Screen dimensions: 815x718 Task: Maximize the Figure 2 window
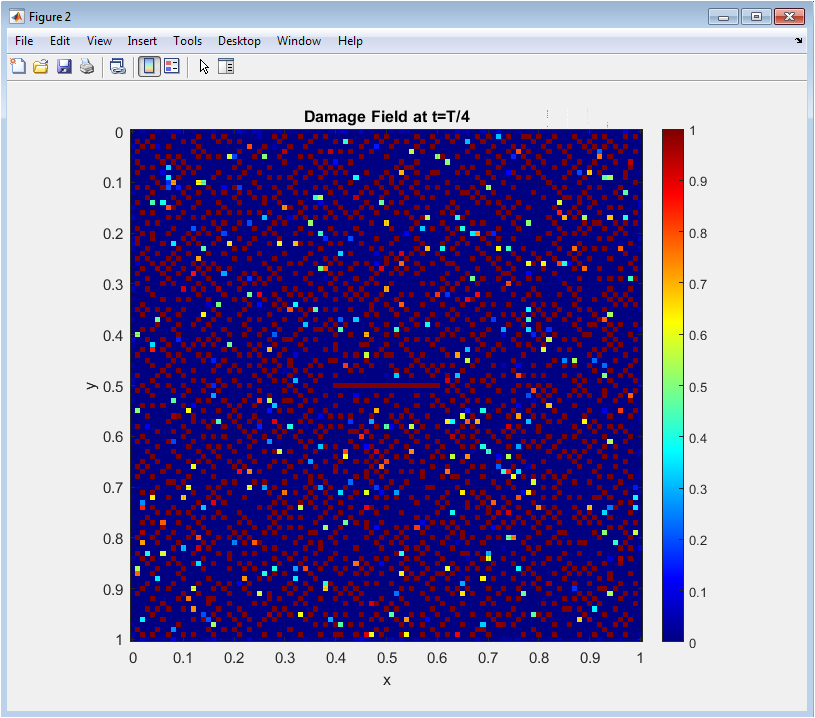756,17
